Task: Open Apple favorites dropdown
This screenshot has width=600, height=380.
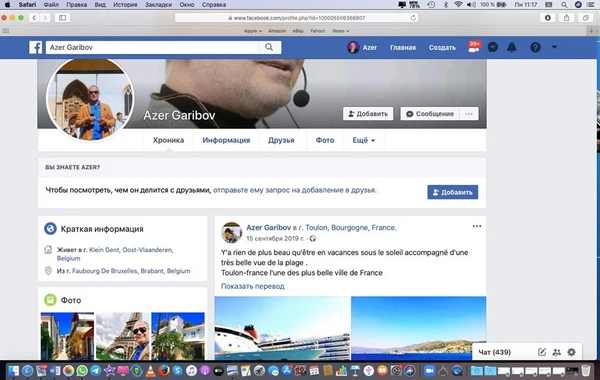Action: coord(253,31)
